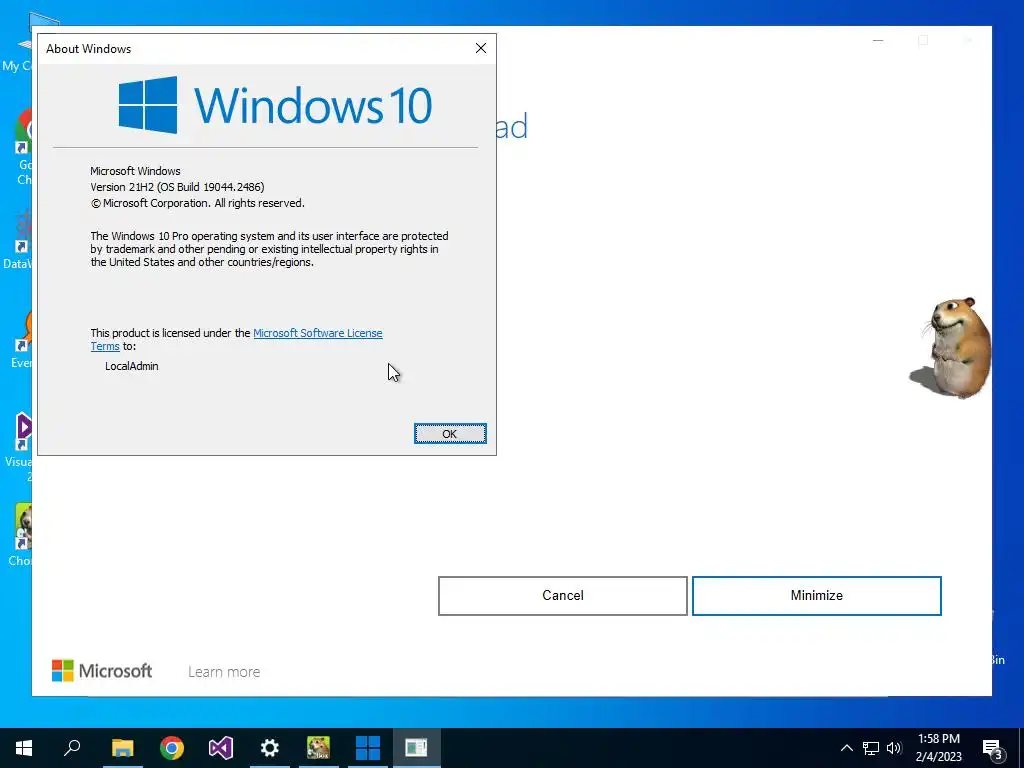The height and width of the screenshot is (768, 1024).
Task: Click the 'LocalAdmin' licensee text
Action: click(132, 366)
